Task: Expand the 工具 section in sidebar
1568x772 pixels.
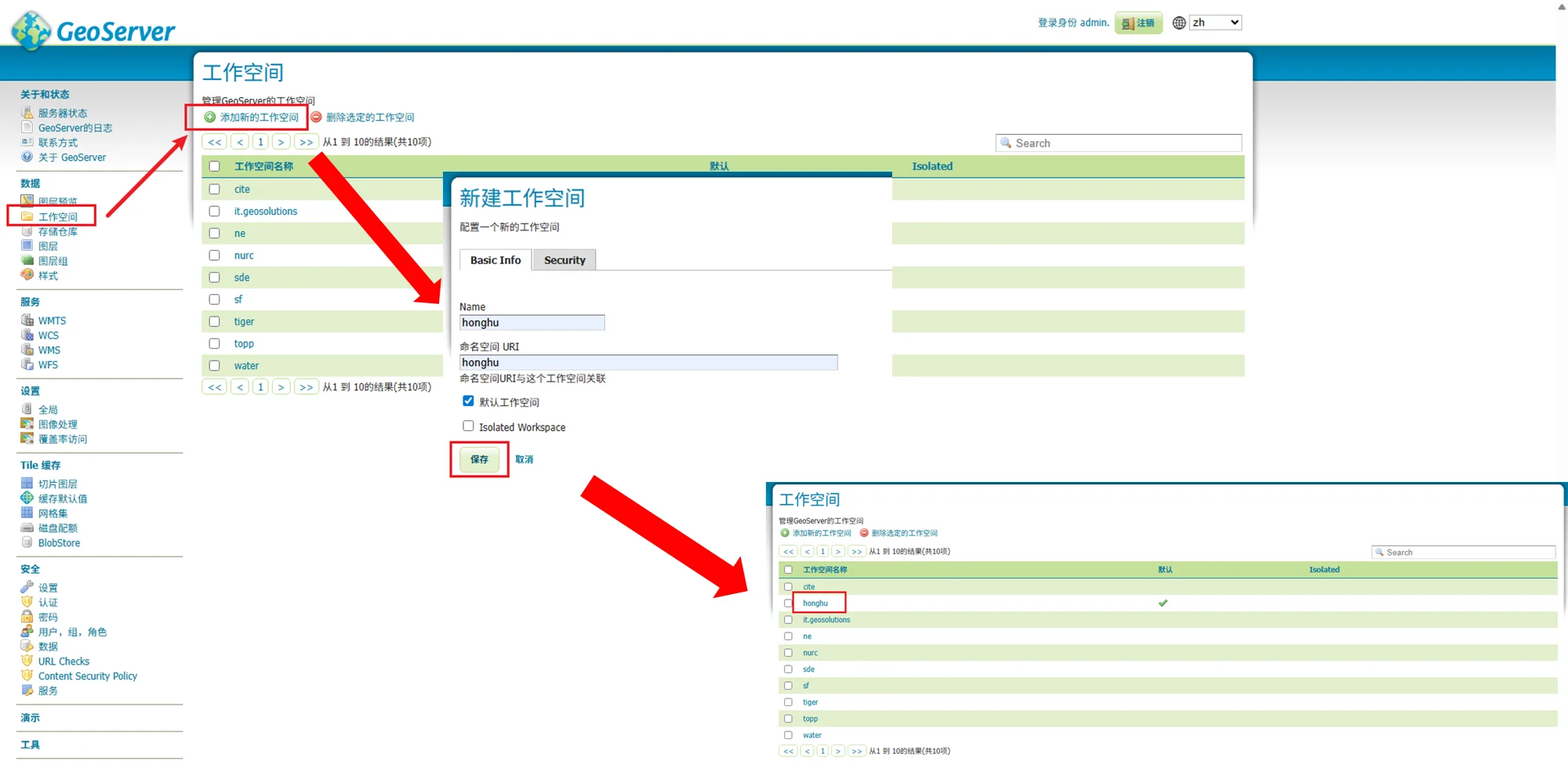Action: [x=30, y=745]
